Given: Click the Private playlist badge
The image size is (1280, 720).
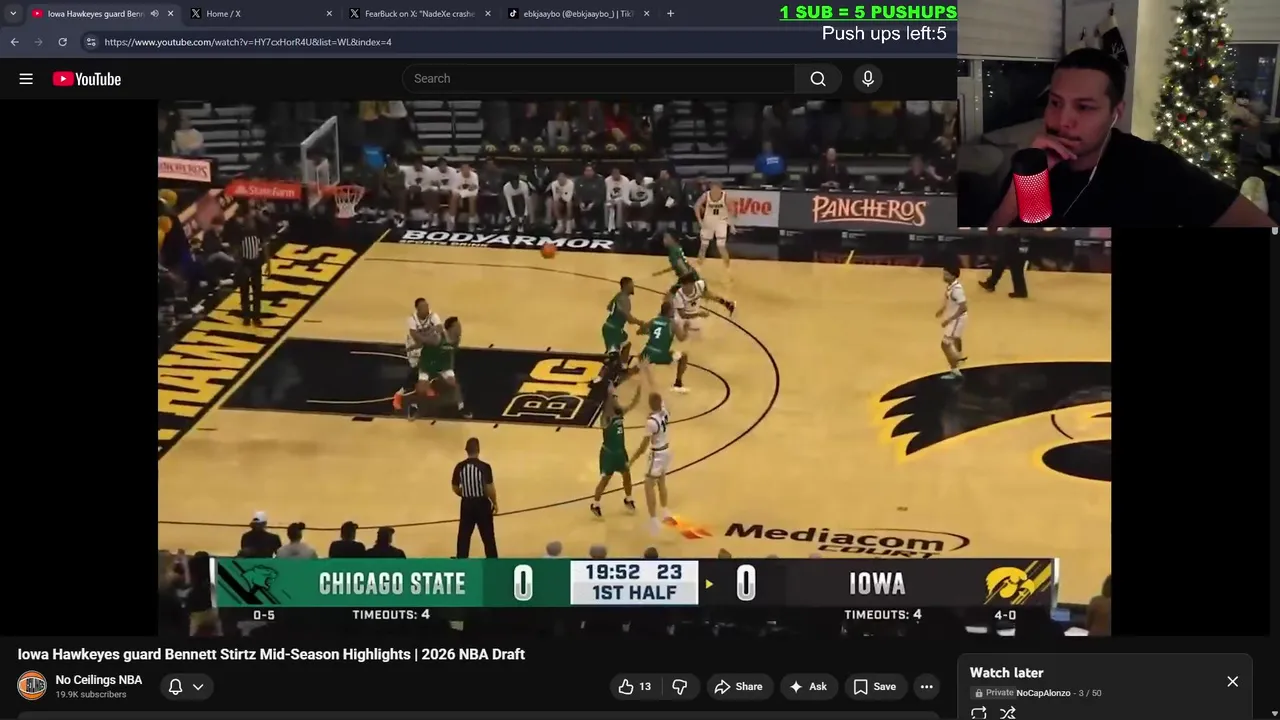Looking at the screenshot, I should pyautogui.click(x=994, y=693).
